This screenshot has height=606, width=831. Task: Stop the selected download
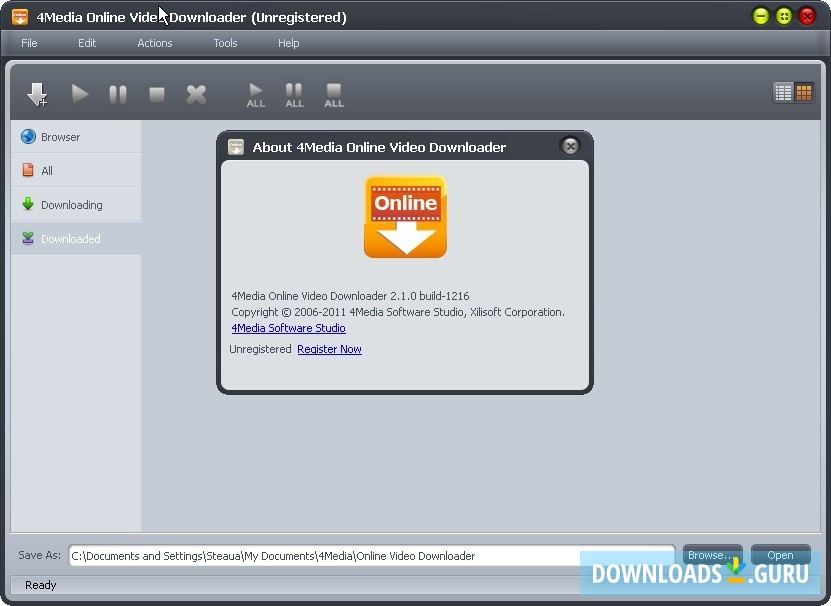tap(157, 94)
